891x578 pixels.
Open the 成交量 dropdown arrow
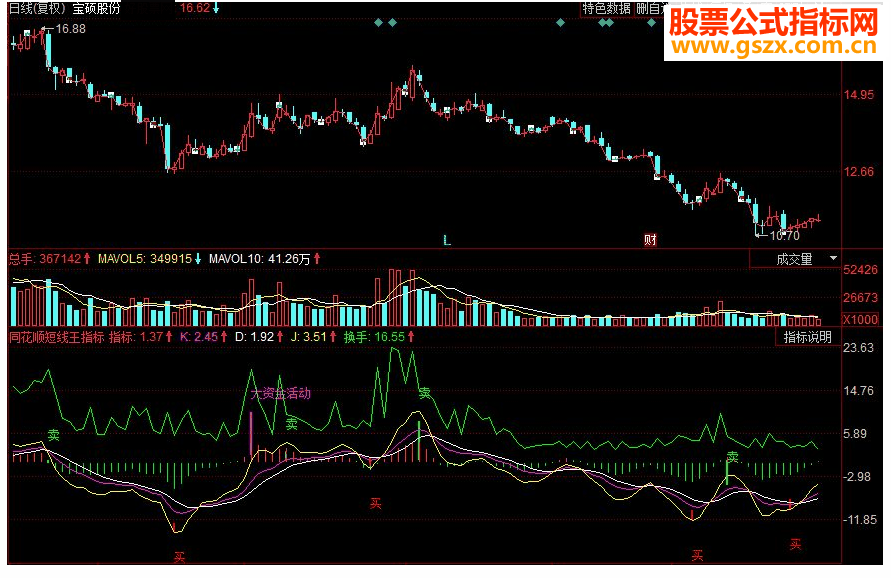tap(833, 259)
